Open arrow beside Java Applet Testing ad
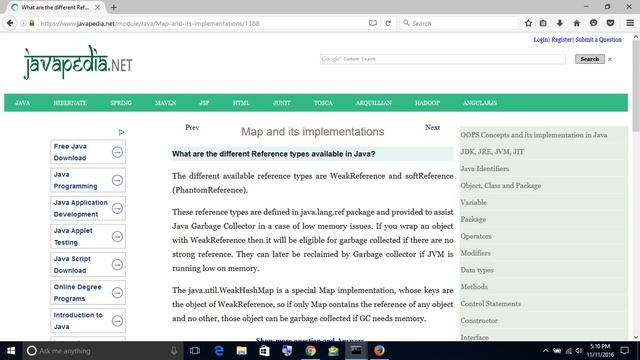This screenshot has width=640, height=360. click(117, 237)
